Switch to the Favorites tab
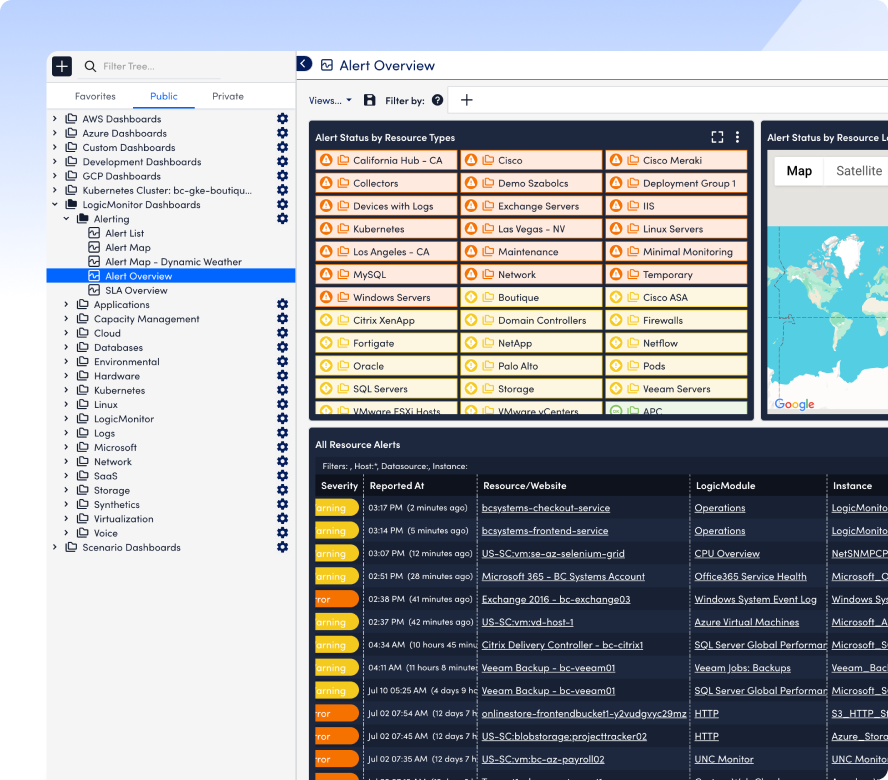 (95, 96)
